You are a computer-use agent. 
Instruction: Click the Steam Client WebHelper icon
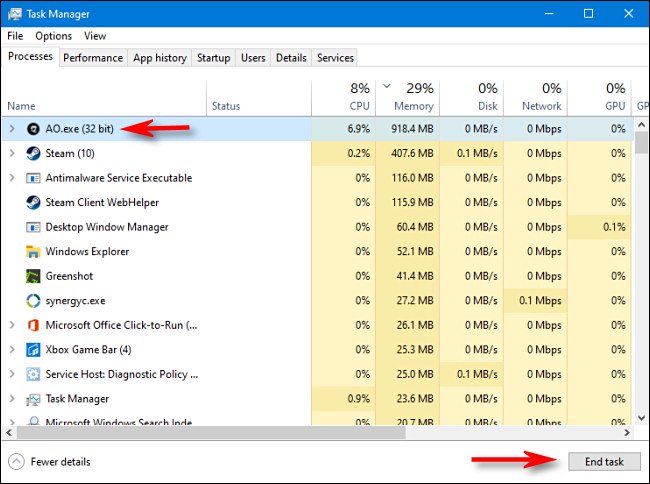[33, 203]
